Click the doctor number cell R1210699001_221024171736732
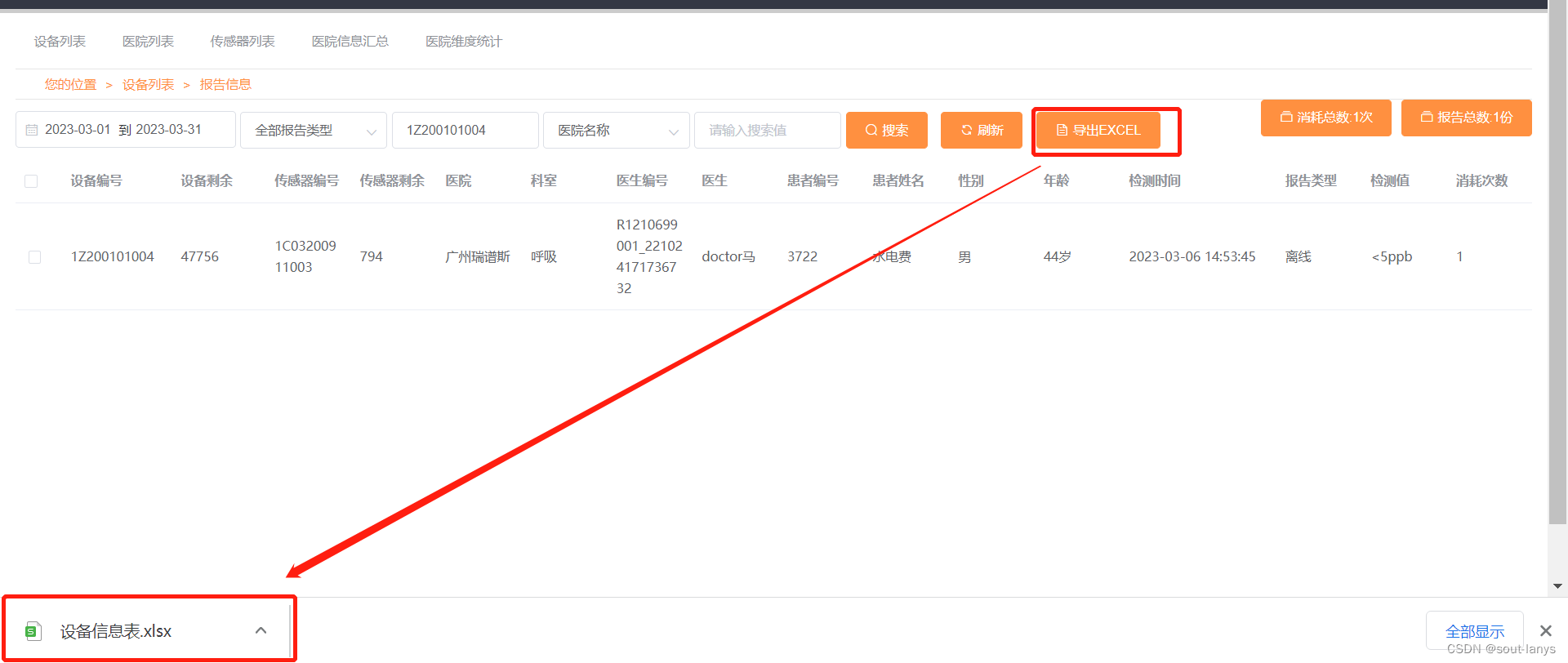Viewport: 1568px width, 663px height. [x=649, y=257]
